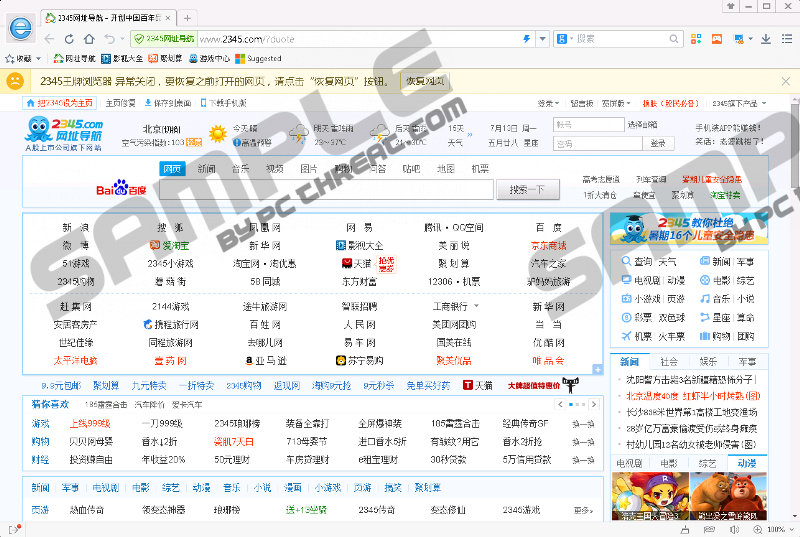
Task: Click the 彩票 lottery icon
Action: click(x=626, y=317)
